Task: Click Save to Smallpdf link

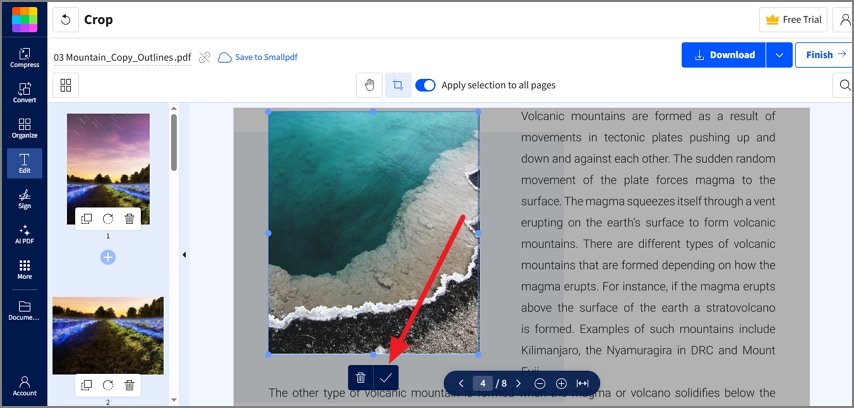Action: [258, 57]
